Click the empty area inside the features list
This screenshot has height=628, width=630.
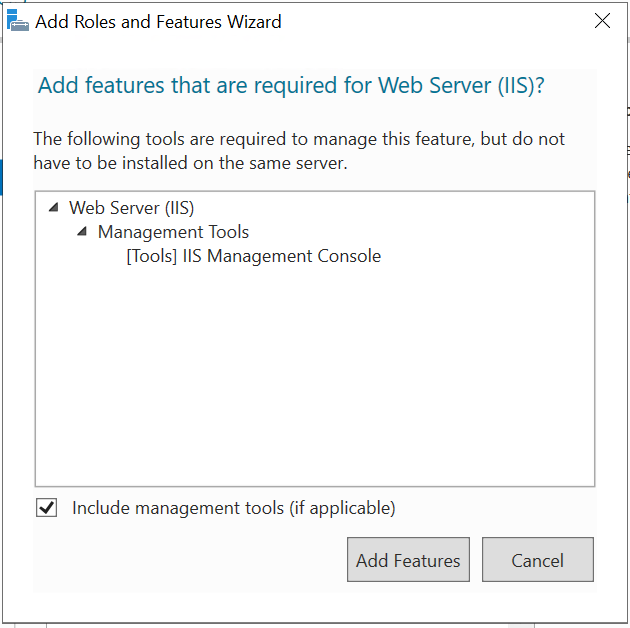[314, 380]
